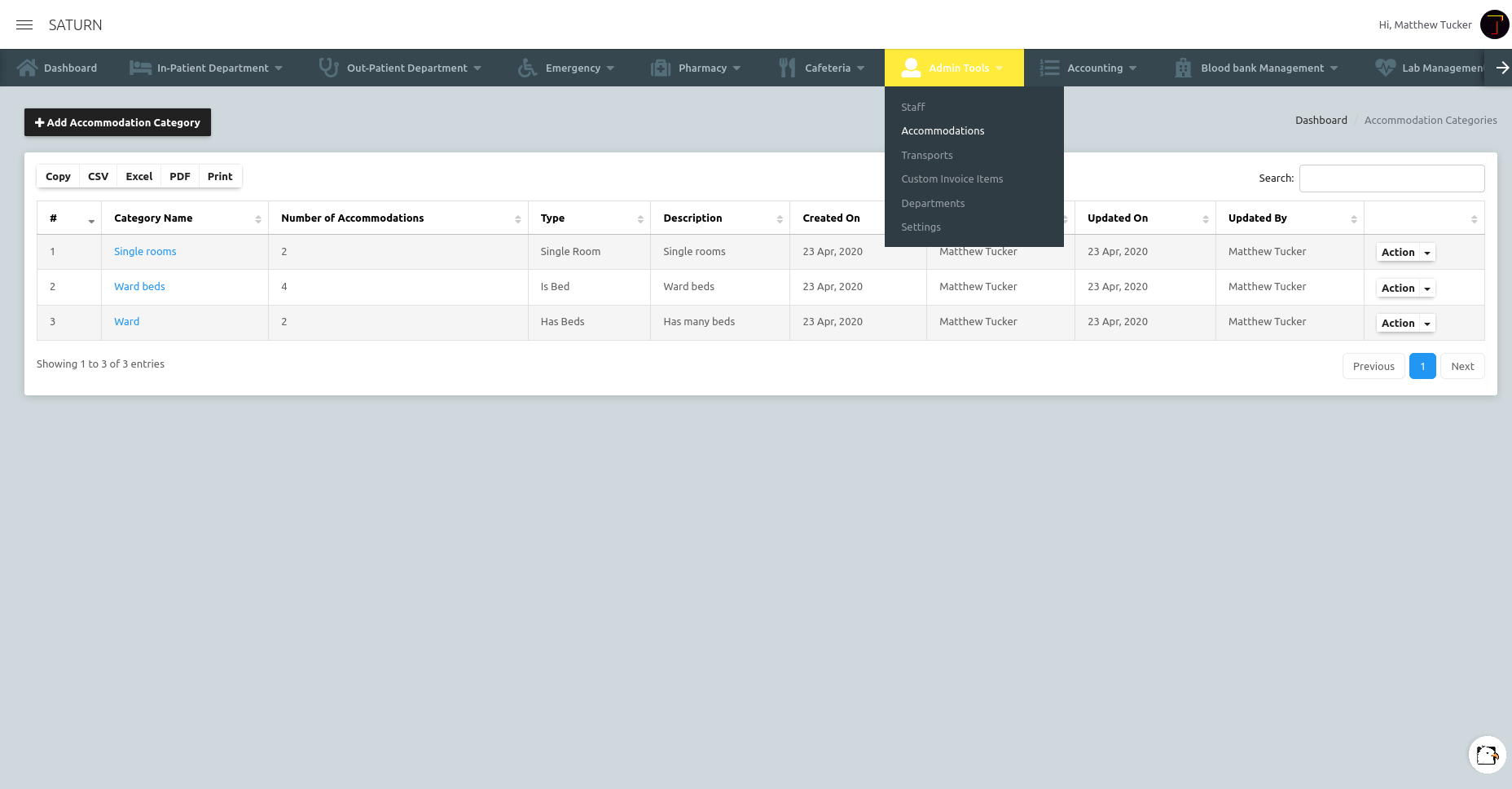Click the navbar right arrow icon
This screenshot has width=1512, height=789.
[1501, 67]
